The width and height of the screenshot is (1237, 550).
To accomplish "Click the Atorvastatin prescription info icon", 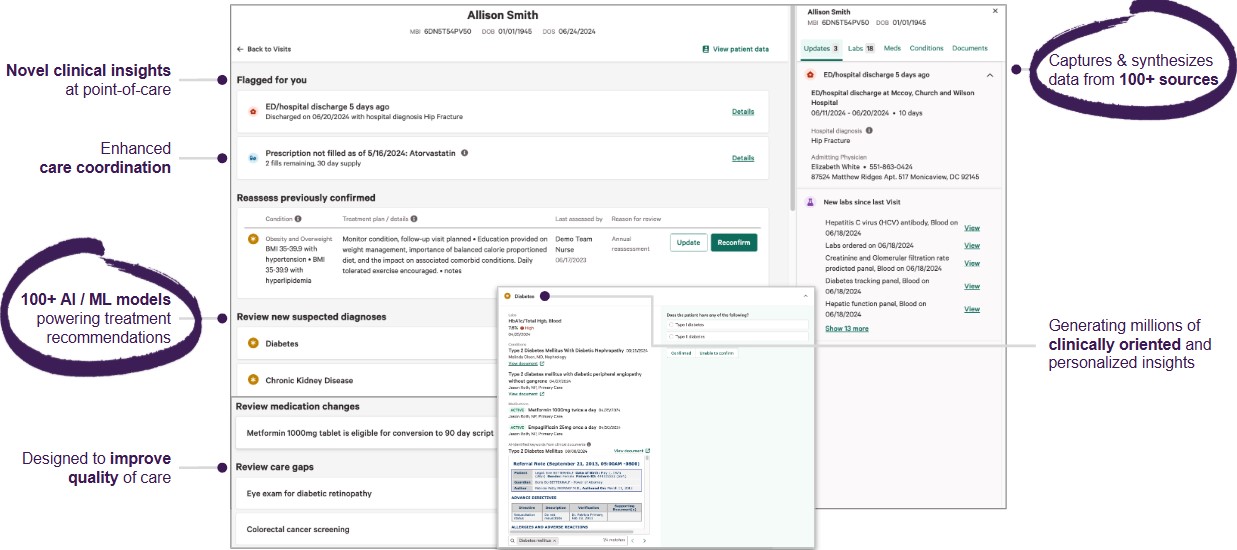I will click(465, 153).
